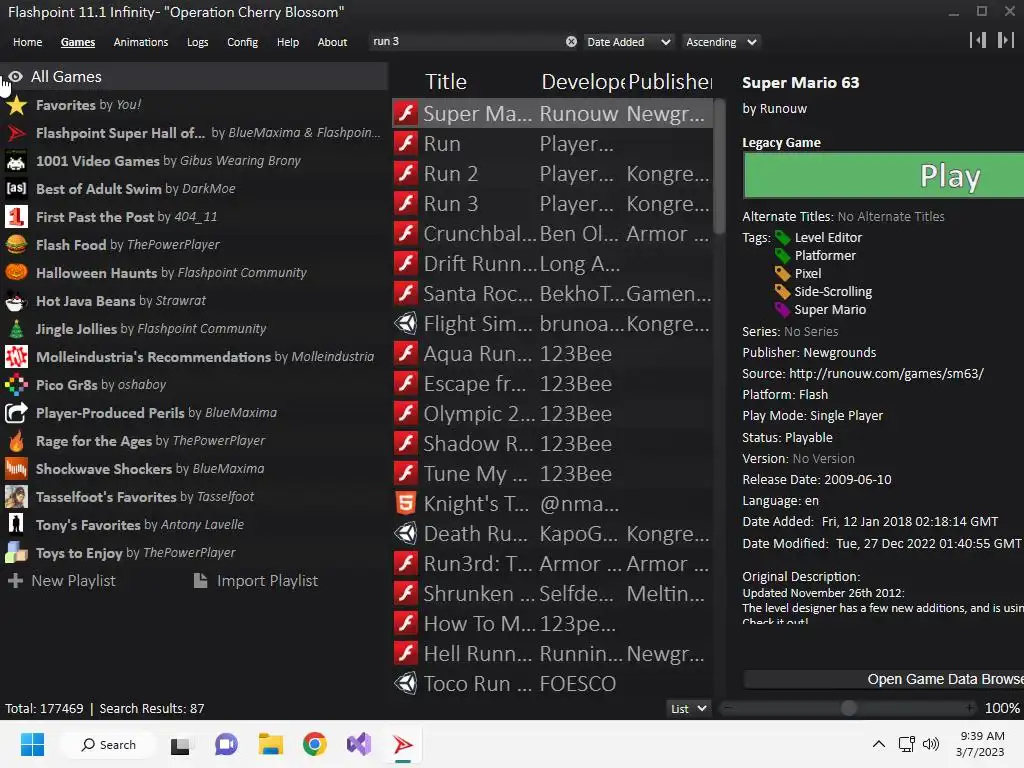Toggle the All Games eye icon
The width and height of the screenshot is (1024, 768).
tap(16, 77)
